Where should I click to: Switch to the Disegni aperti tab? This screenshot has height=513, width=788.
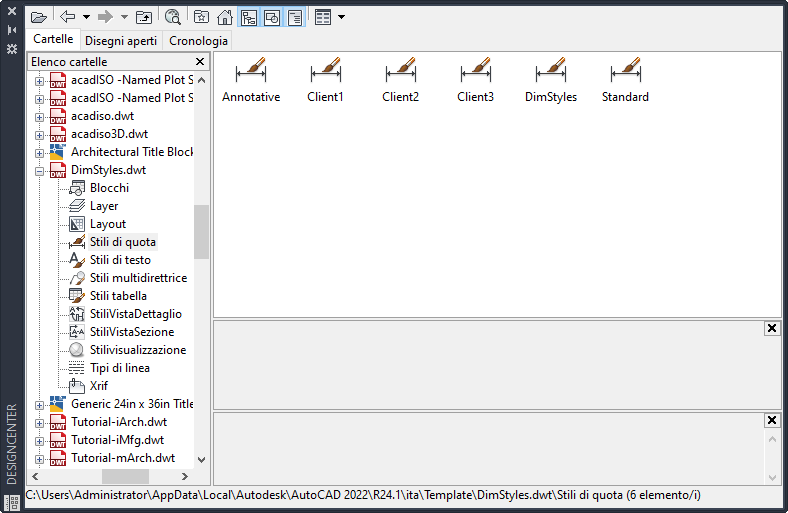tap(121, 41)
